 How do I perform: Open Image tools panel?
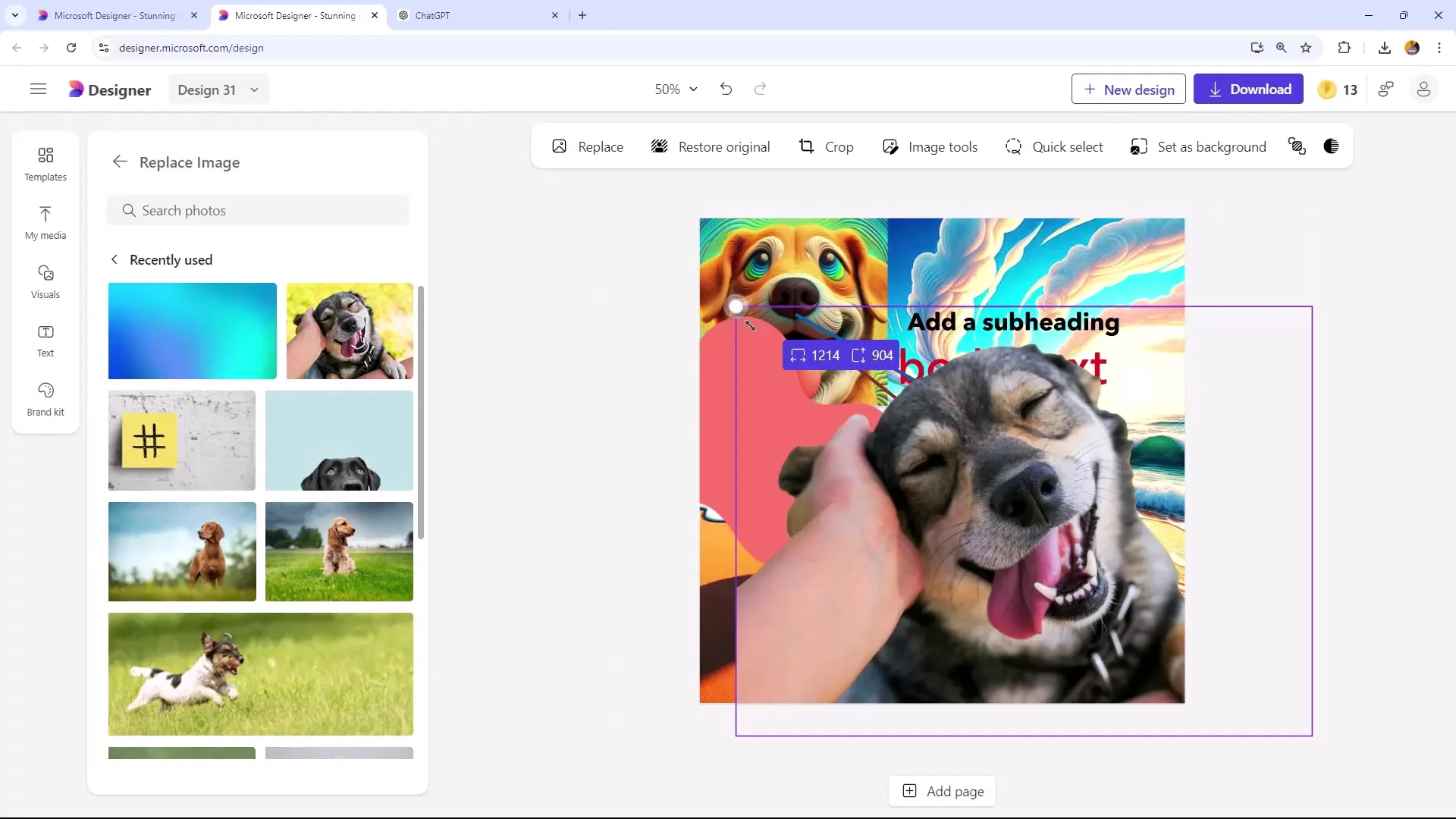pyautogui.click(x=929, y=147)
